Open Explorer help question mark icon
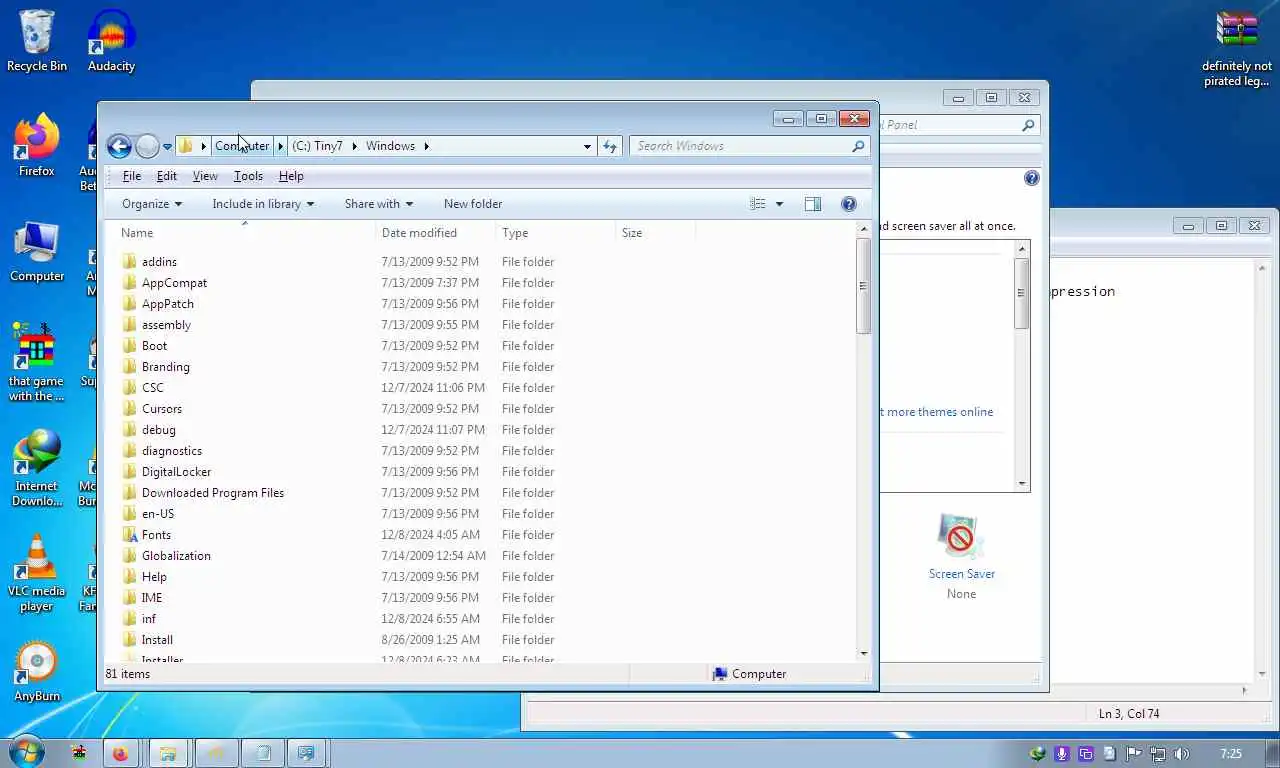 [x=849, y=204]
